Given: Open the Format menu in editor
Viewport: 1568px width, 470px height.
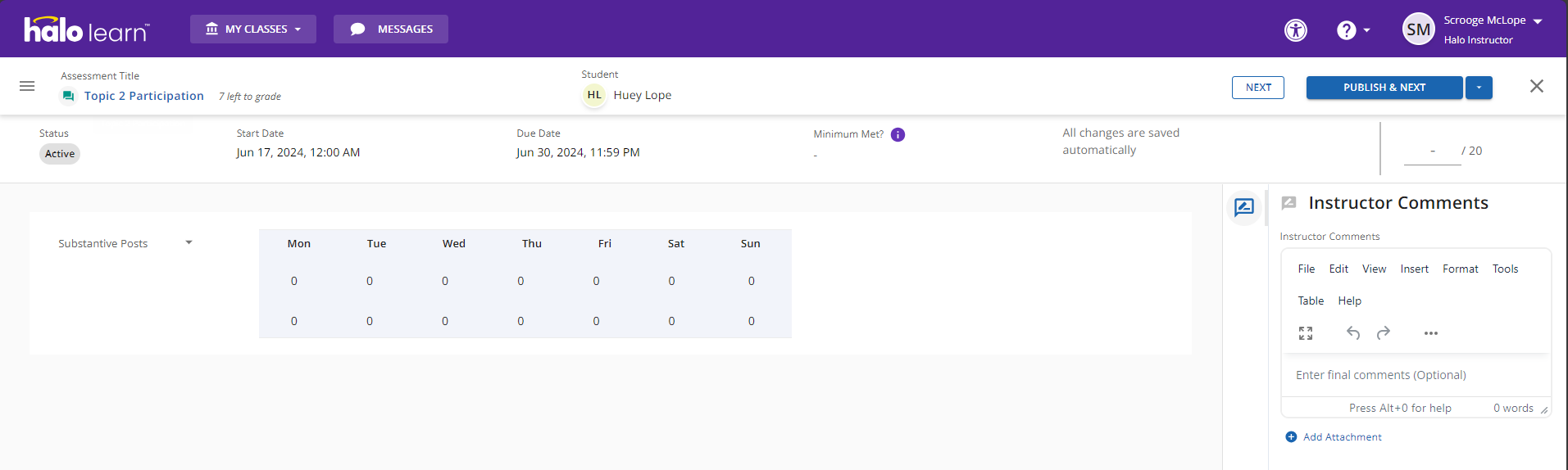Looking at the screenshot, I should tap(1460, 269).
